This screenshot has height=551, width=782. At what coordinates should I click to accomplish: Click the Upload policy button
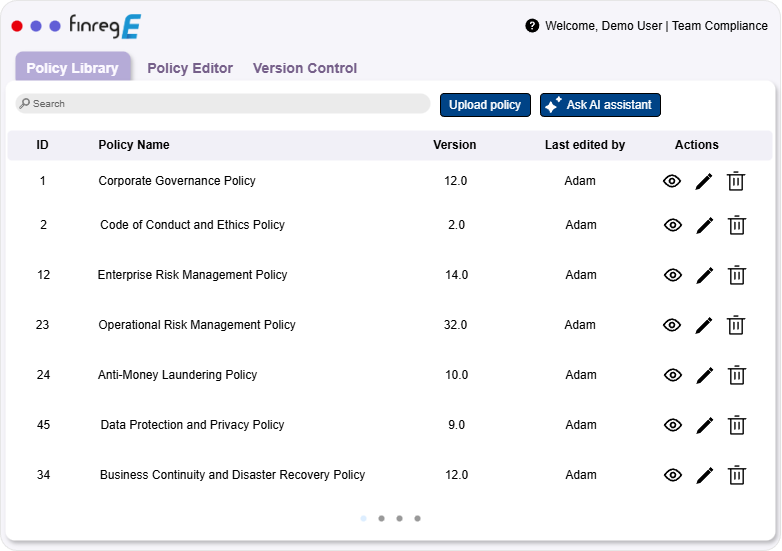click(485, 105)
